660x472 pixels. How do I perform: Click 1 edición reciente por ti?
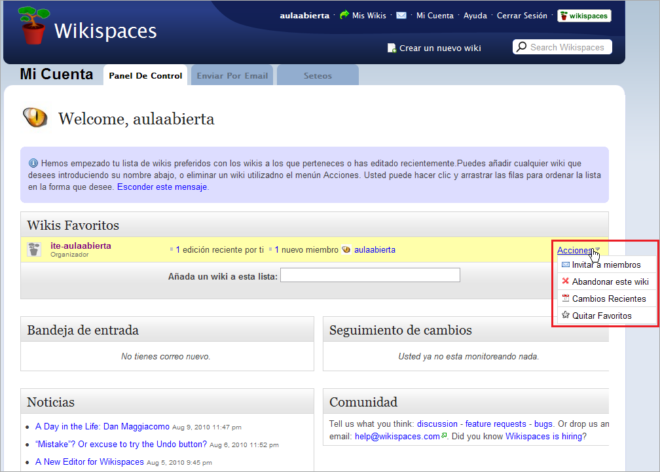point(220,250)
